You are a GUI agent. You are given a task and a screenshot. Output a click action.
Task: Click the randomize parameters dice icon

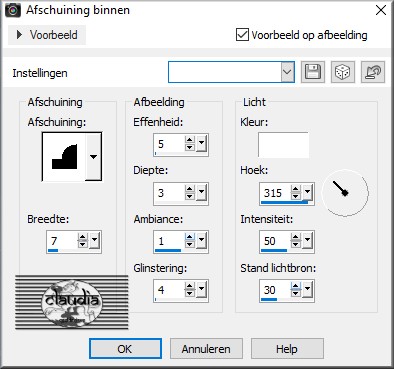(343, 72)
